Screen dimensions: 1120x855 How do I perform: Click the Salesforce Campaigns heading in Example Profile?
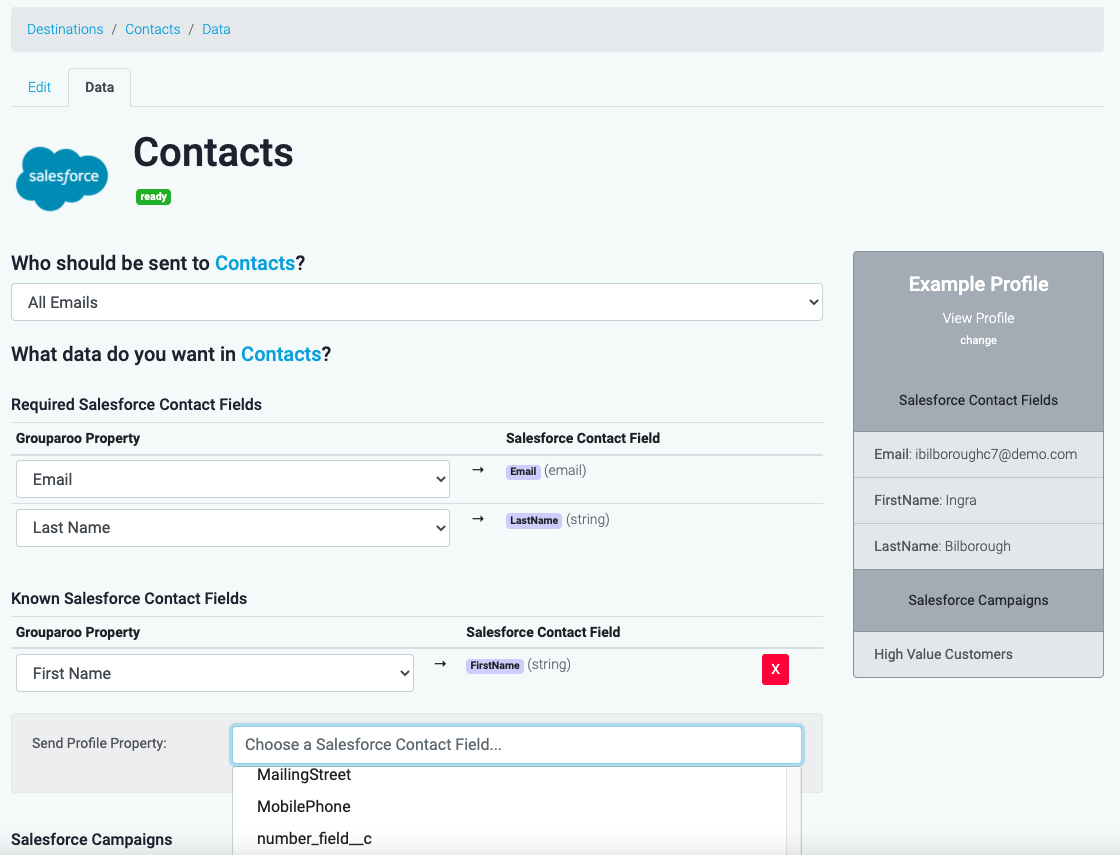978,600
